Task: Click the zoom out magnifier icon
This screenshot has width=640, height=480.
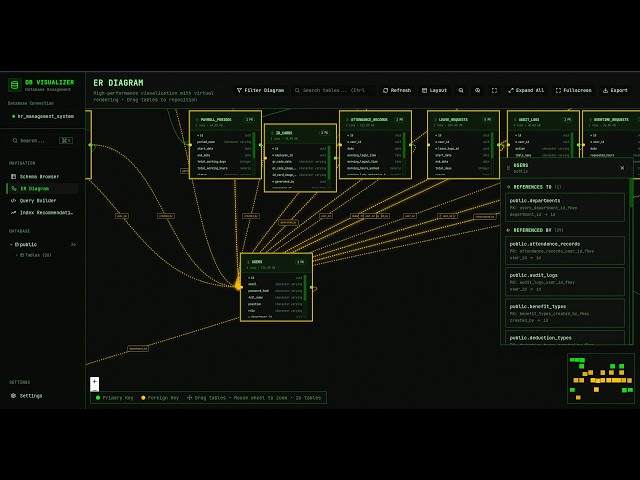Action: pyautogui.click(x=461, y=90)
